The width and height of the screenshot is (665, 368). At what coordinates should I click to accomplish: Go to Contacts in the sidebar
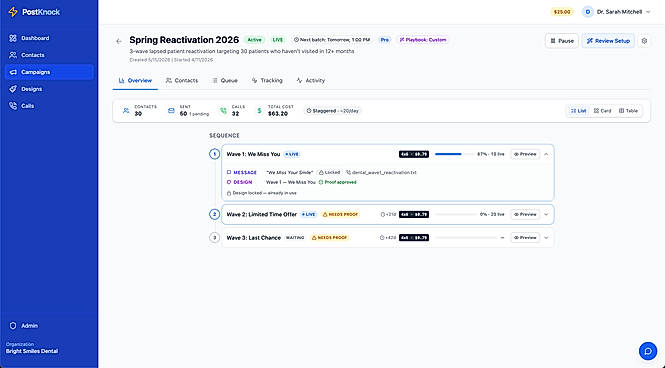pos(49,55)
